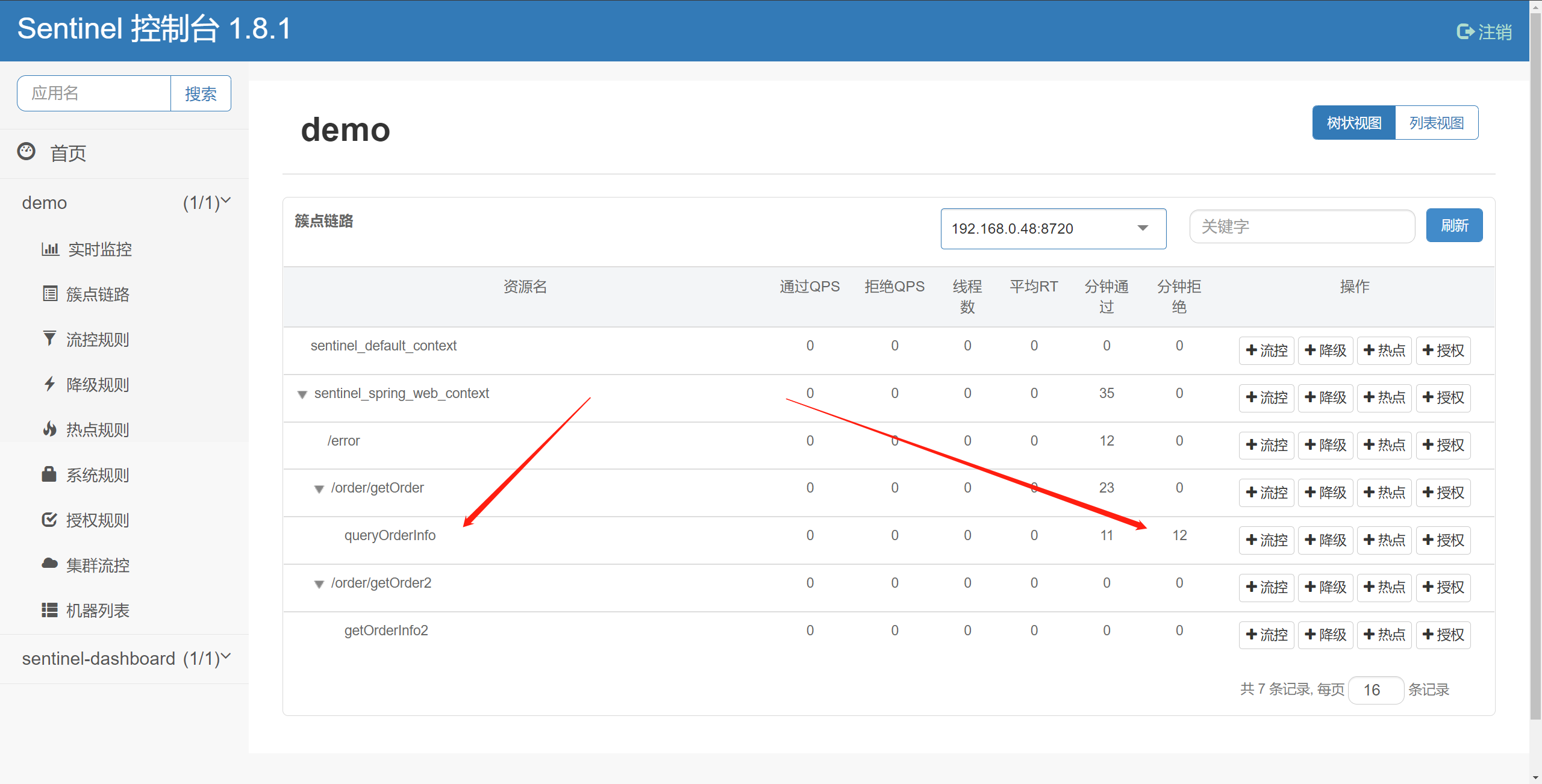This screenshot has height=784, width=1542.
Task: Open 机器列表 sidebar menu item
Action: coord(98,610)
